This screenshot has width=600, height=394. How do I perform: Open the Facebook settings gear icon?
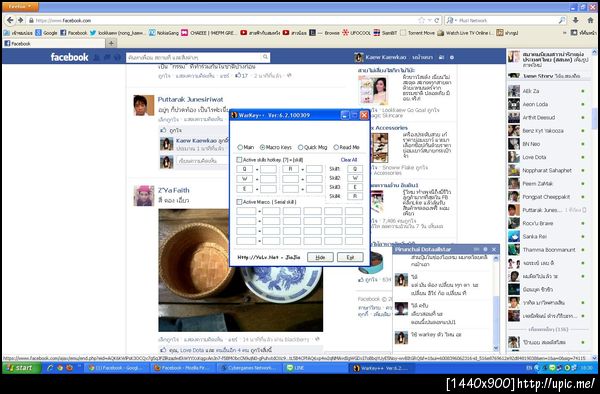452,57
